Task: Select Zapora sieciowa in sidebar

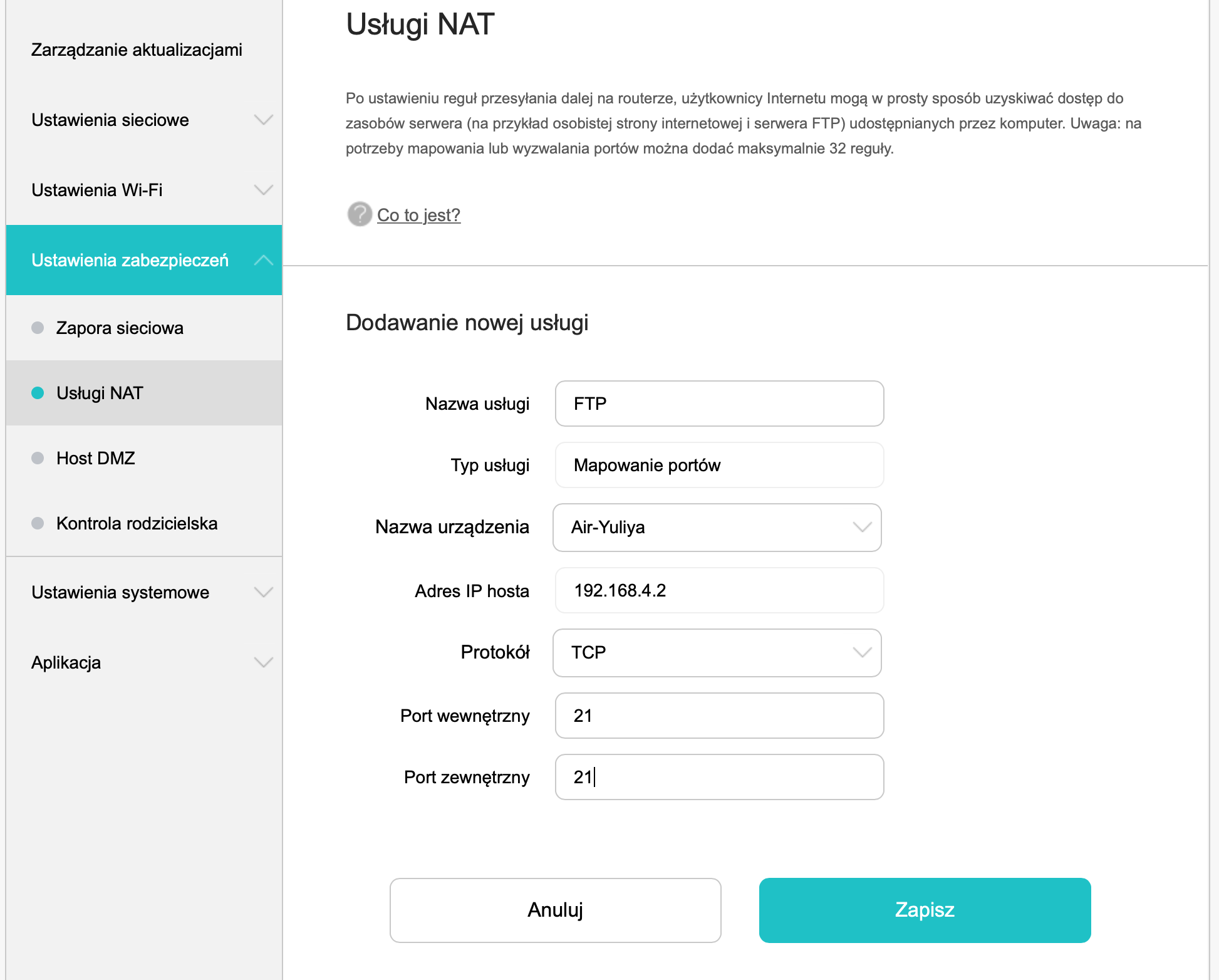Action: 120,328
